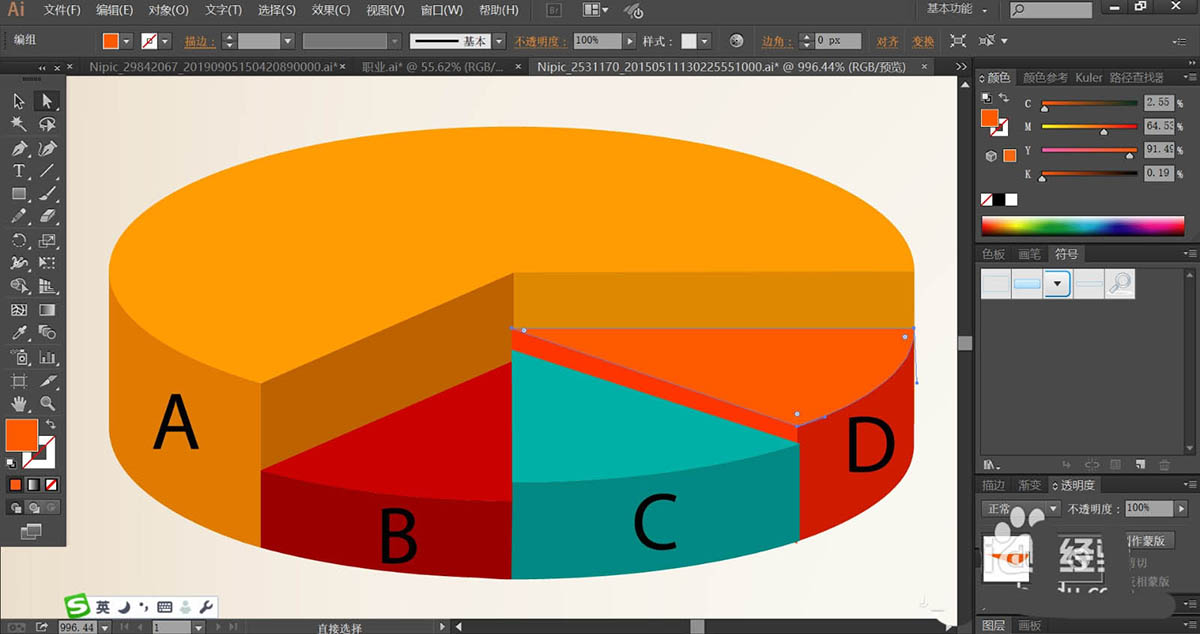
Task: Select the Column Graph tool
Action: pos(46,357)
